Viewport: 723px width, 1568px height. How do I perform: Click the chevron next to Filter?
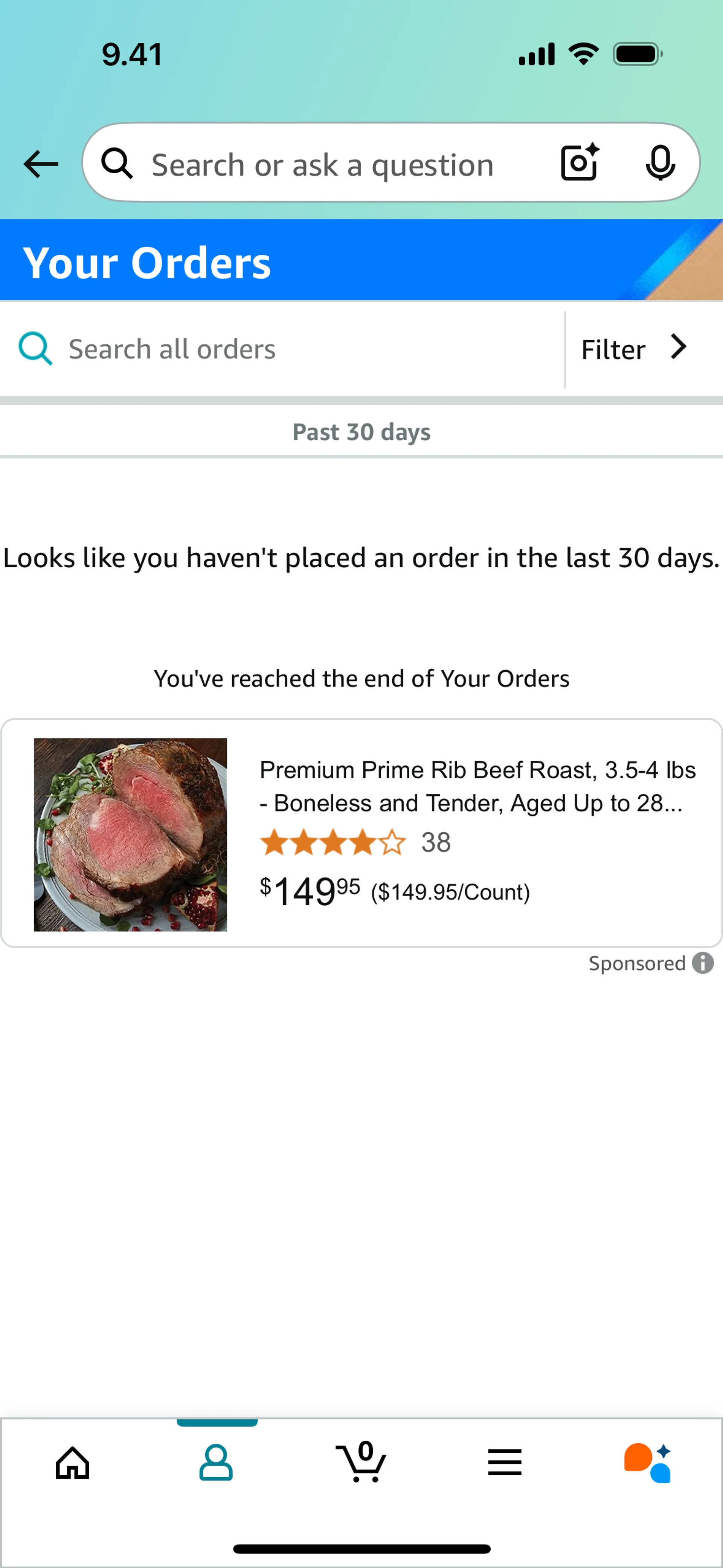(x=679, y=347)
